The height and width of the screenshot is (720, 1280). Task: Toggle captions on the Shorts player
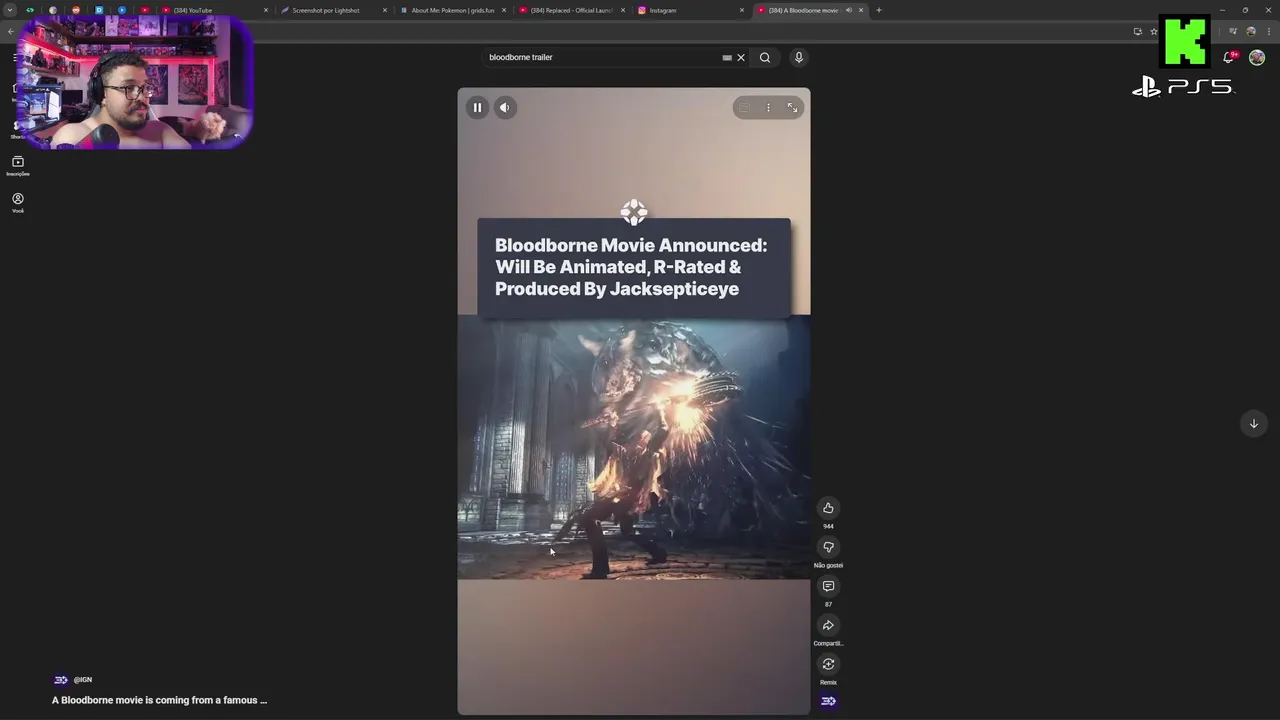(x=744, y=107)
